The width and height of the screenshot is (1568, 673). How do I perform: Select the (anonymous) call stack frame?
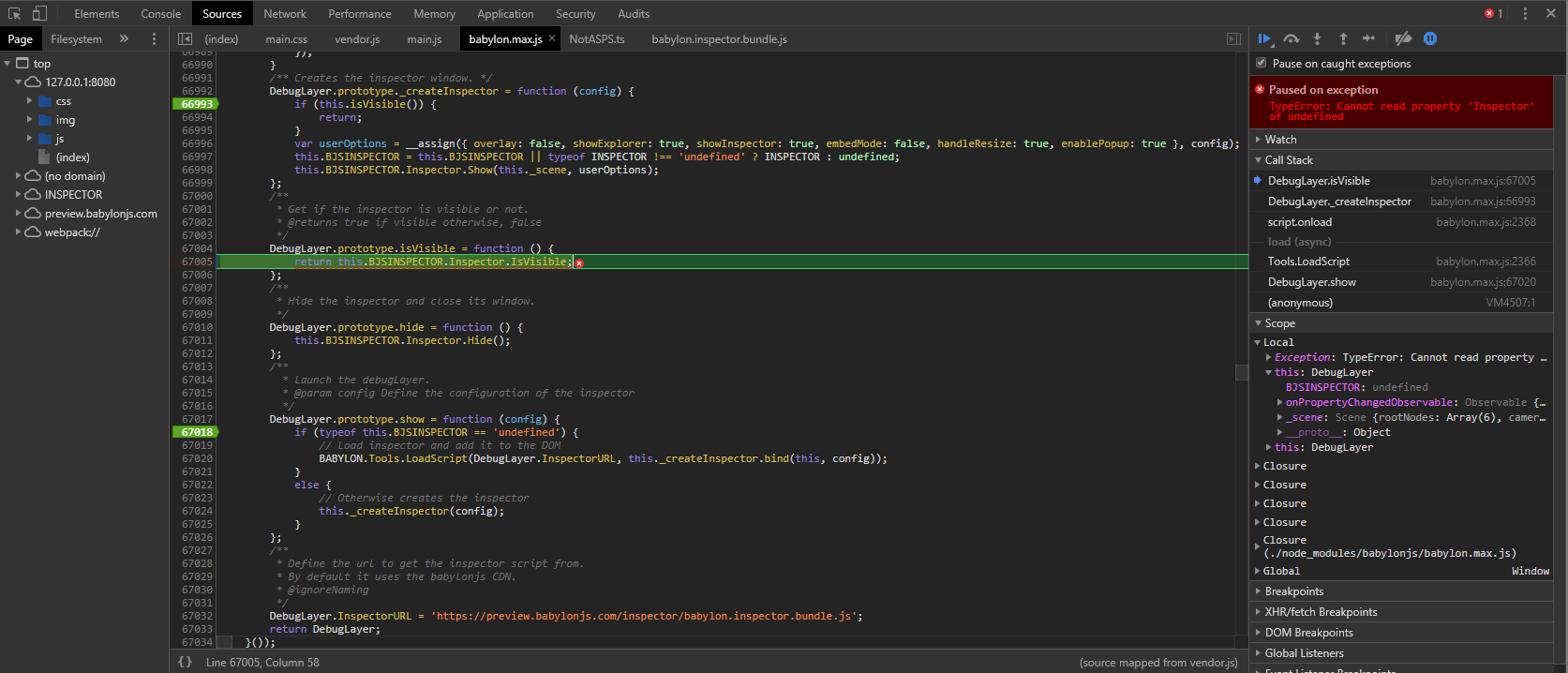pyautogui.click(x=1401, y=303)
